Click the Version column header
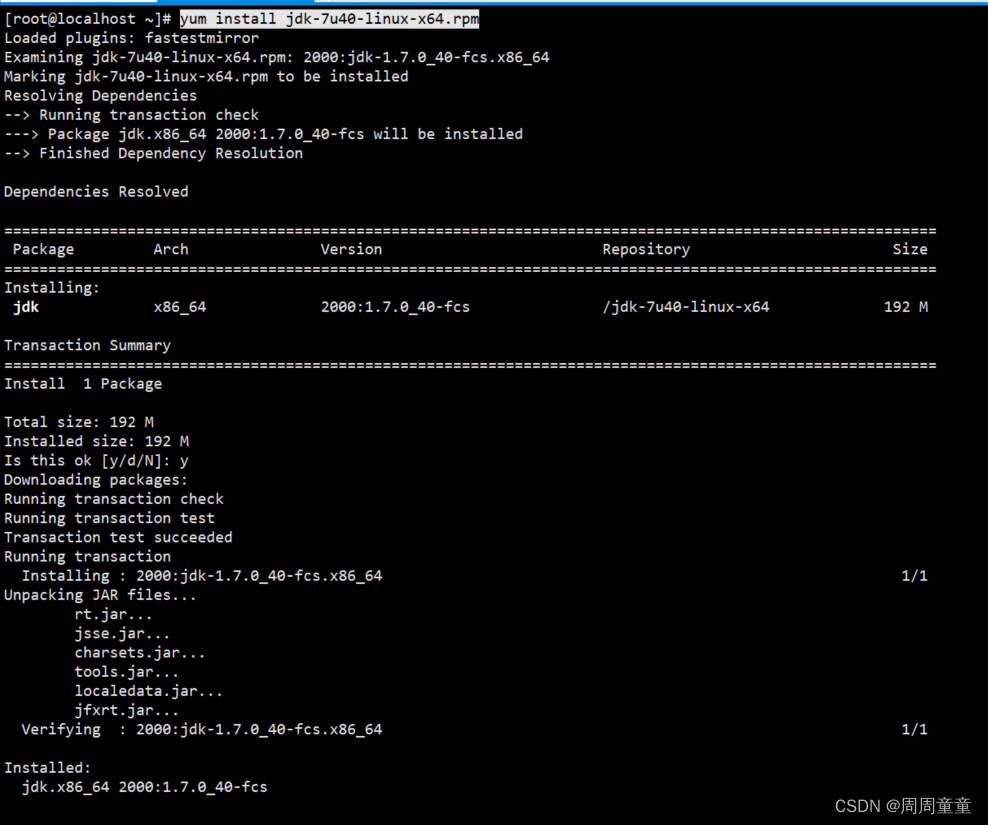 click(350, 248)
